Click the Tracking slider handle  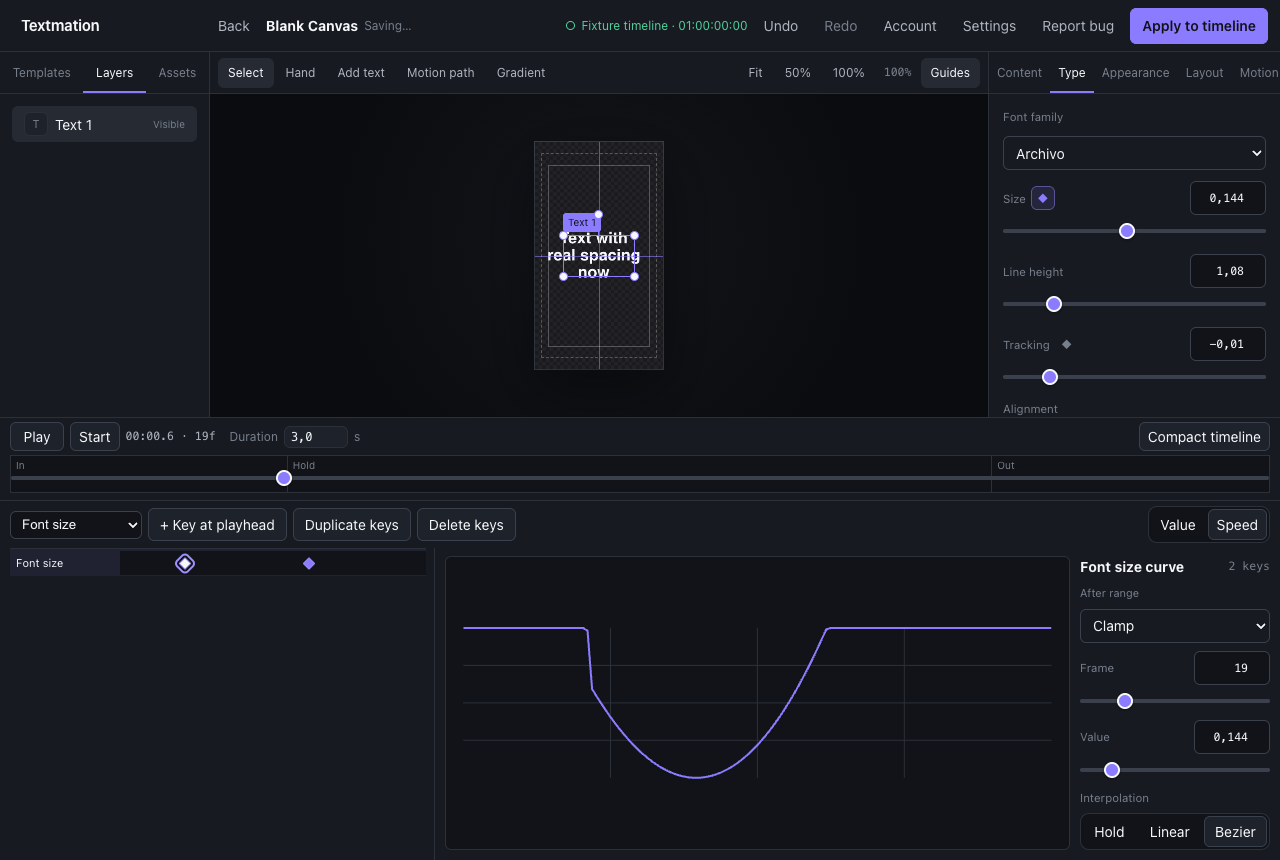1050,377
